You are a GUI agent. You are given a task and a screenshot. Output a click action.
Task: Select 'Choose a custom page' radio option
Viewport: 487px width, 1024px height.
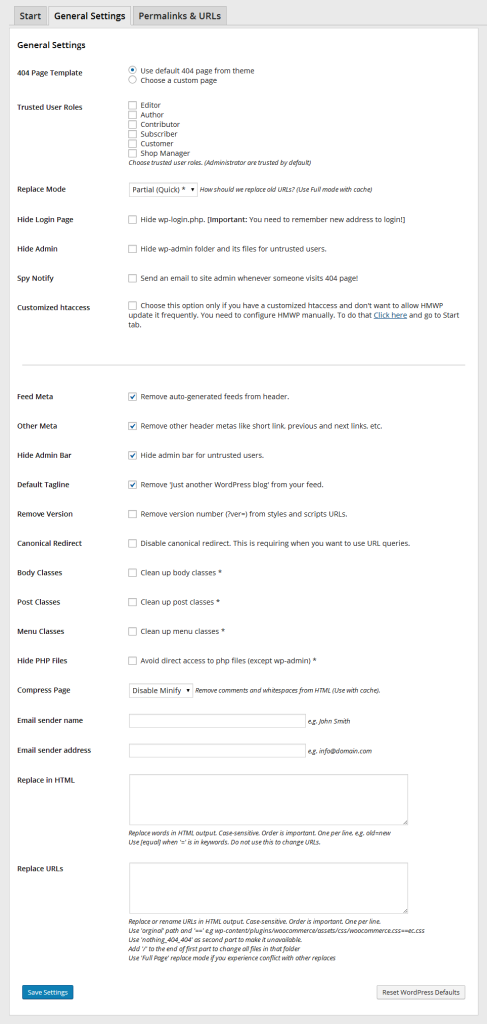133,80
